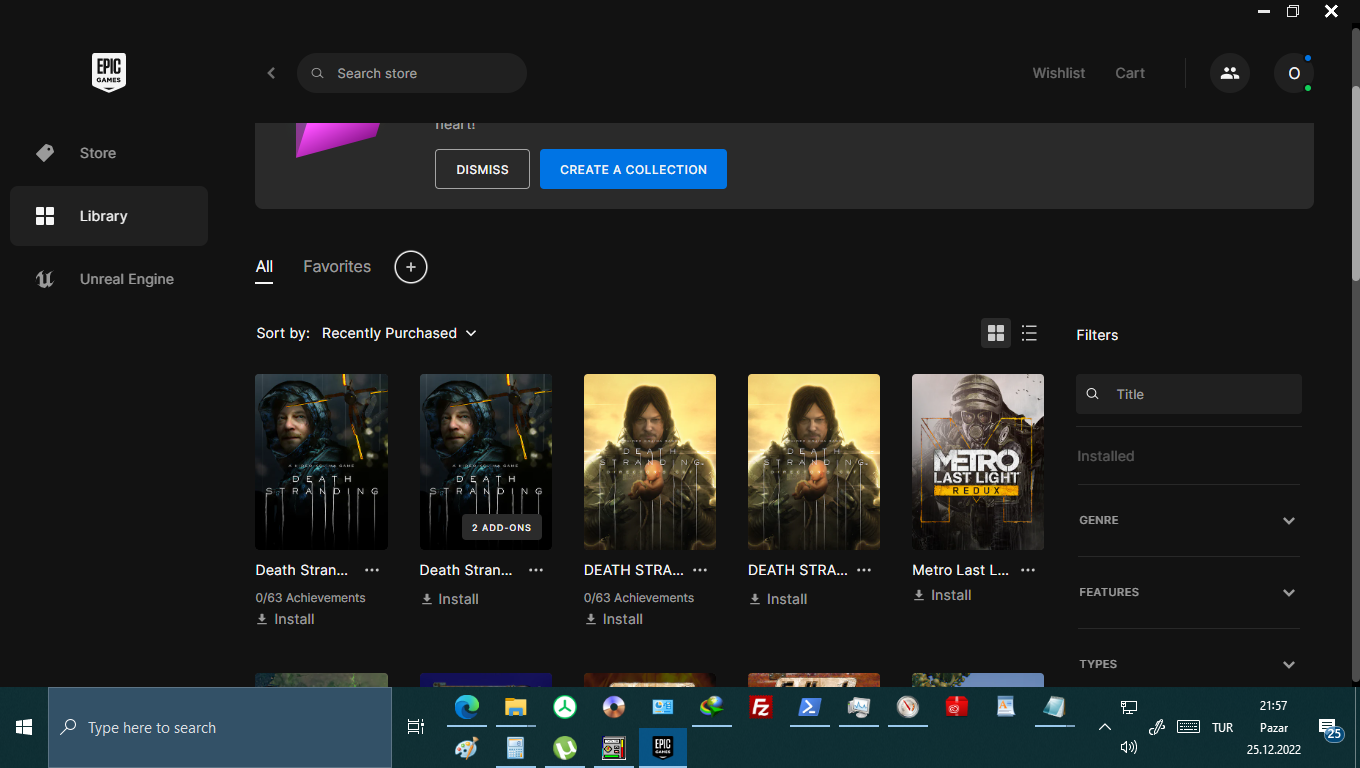Switch library to list view
The width and height of the screenshot is (1360, 768).
click(x=1029, y=333)
